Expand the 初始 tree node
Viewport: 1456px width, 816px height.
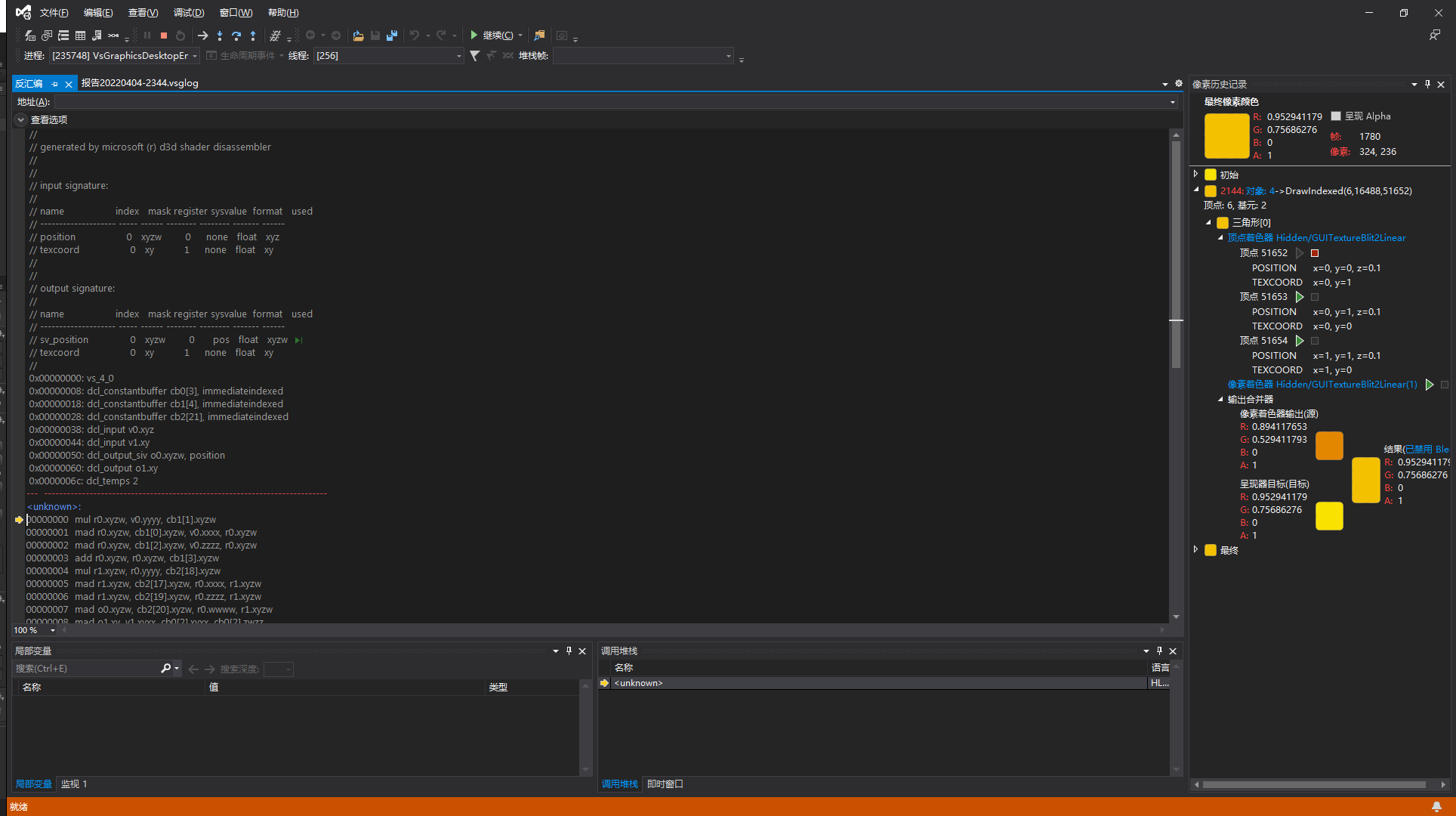pyautogui.click(x=1196, y=175)
